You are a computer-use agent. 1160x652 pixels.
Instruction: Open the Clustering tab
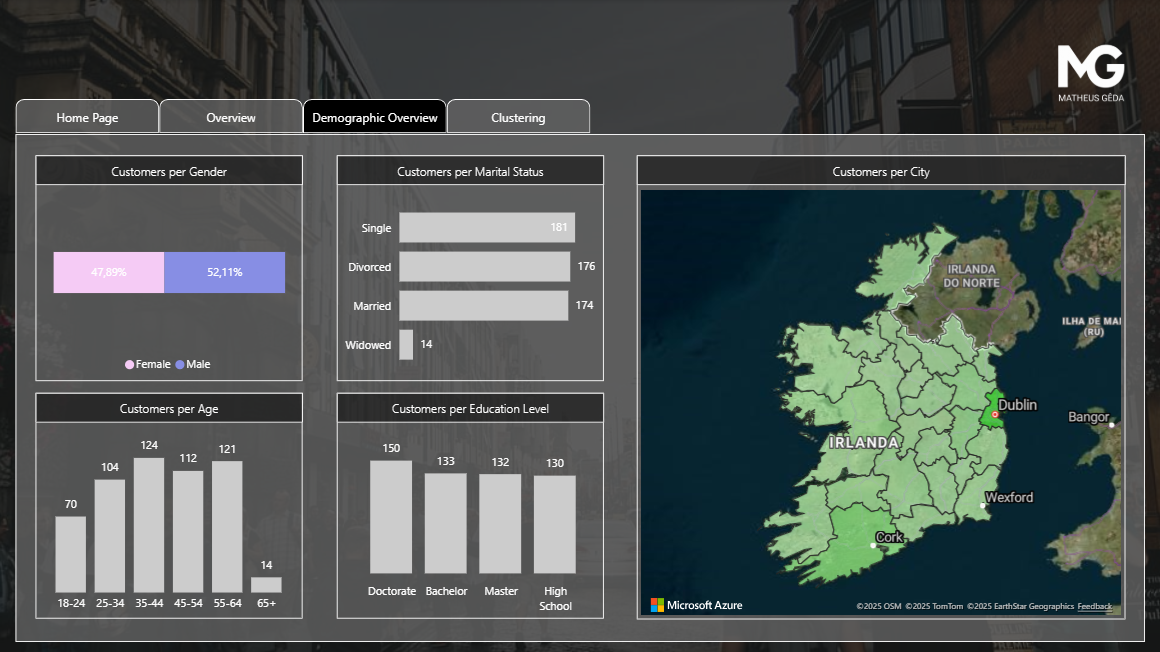tap(518, 117)
